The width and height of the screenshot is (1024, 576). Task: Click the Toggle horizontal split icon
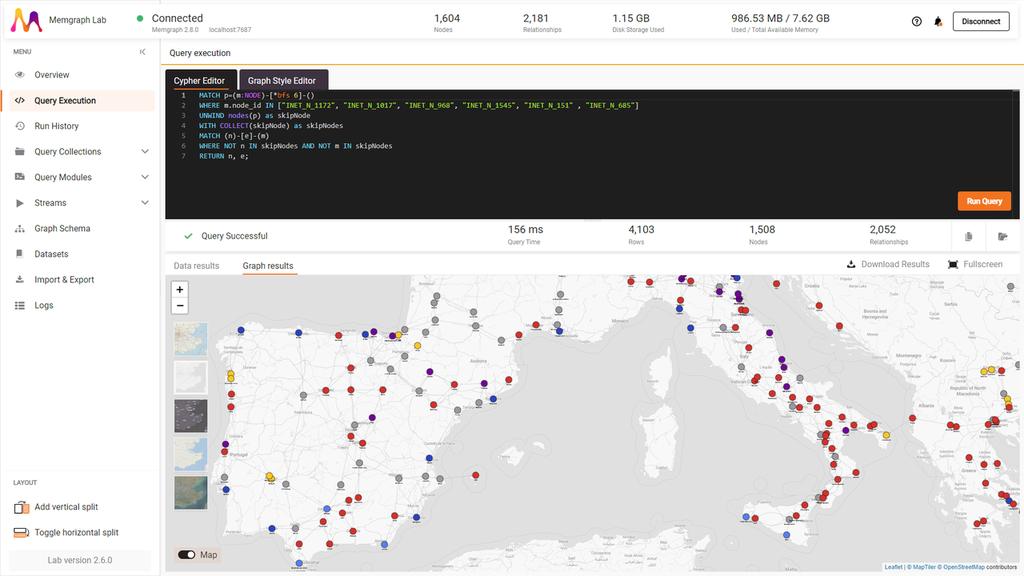point(21,532)
